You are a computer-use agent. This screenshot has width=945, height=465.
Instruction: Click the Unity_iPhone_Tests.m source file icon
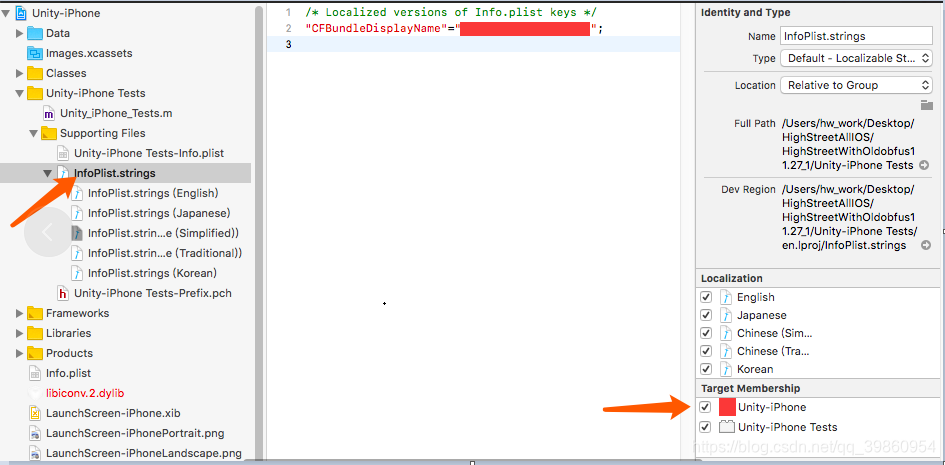[x=49, y=113]
